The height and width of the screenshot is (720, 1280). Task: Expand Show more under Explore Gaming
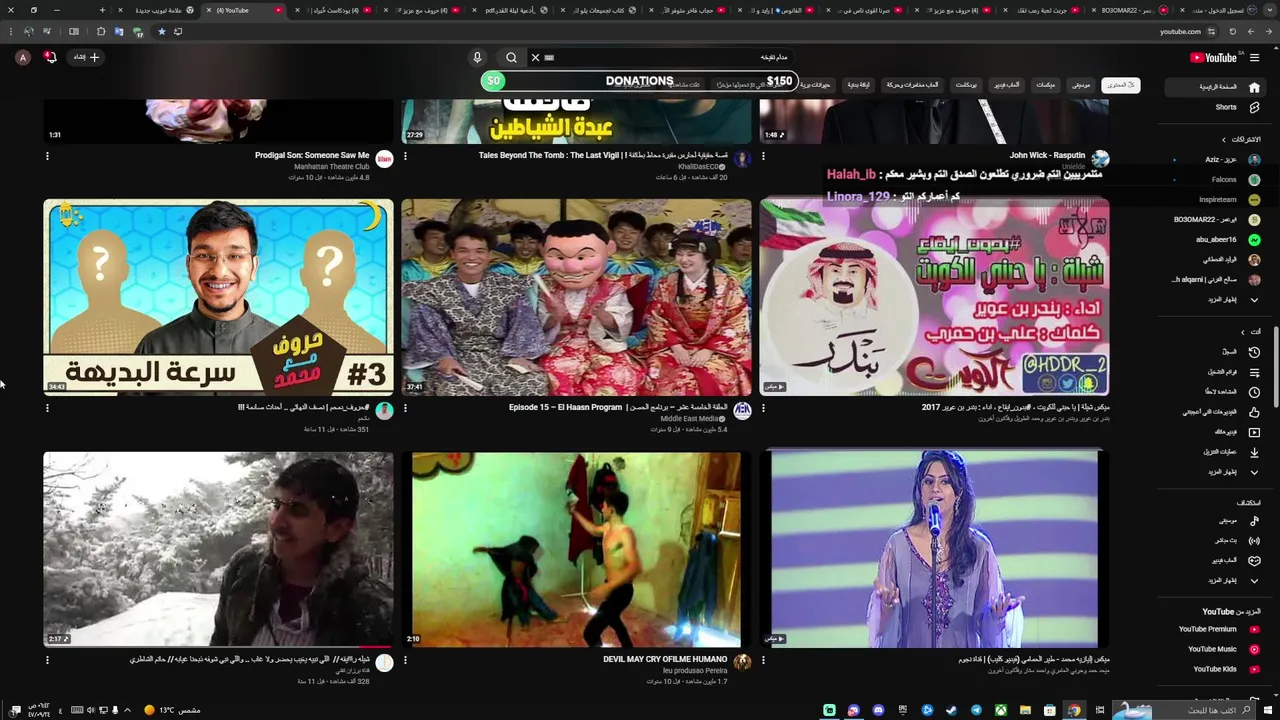point(1254,580)
